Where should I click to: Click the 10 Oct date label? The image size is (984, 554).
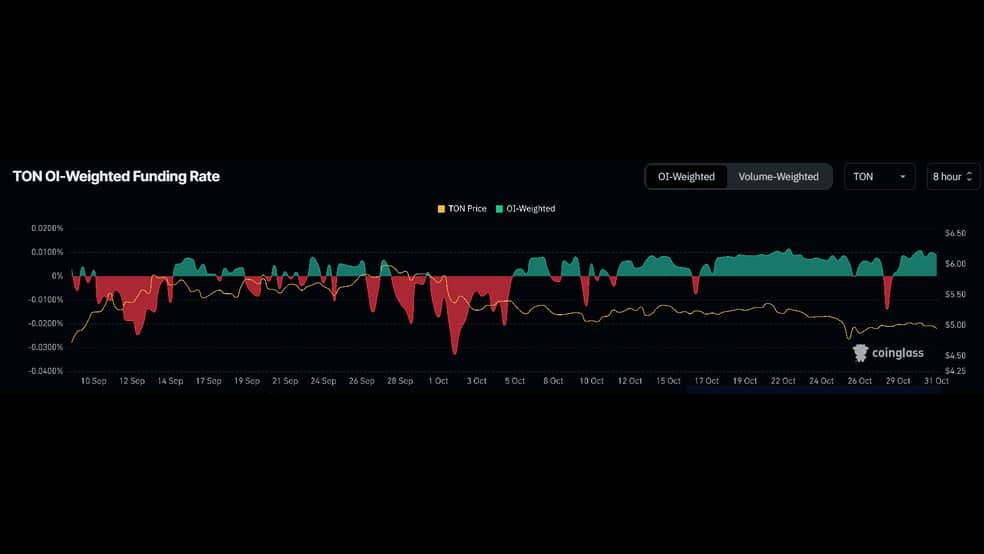(x=591, y=381)
